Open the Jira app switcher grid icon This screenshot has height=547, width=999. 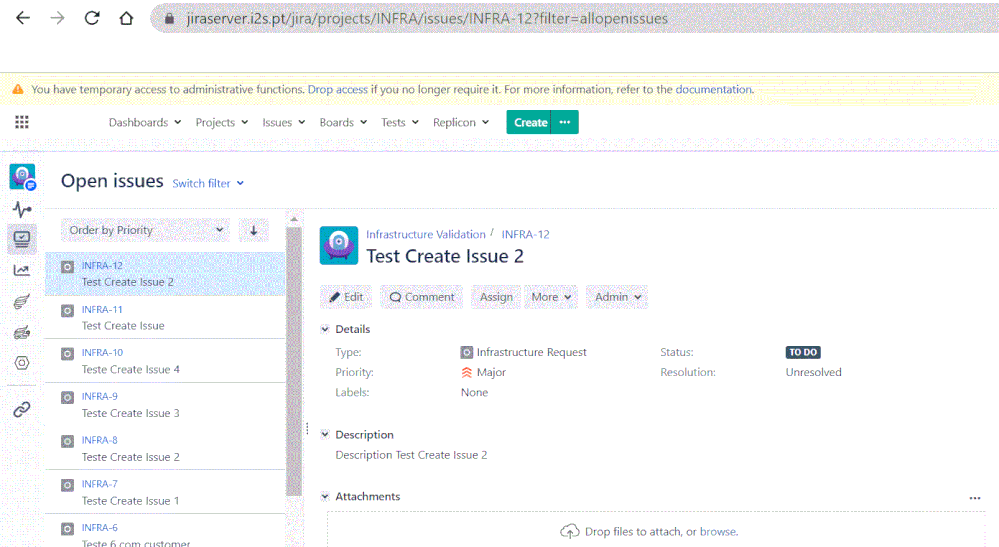tap(22, 122)
